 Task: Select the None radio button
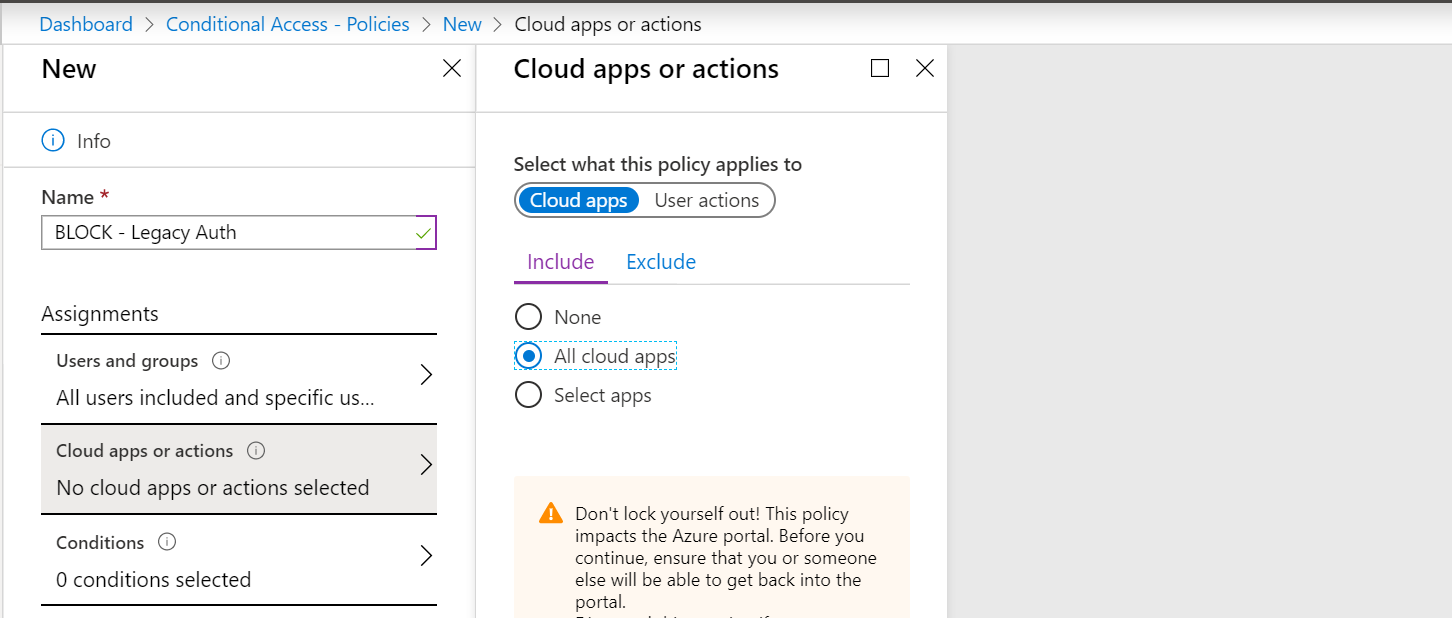[528, 317]
